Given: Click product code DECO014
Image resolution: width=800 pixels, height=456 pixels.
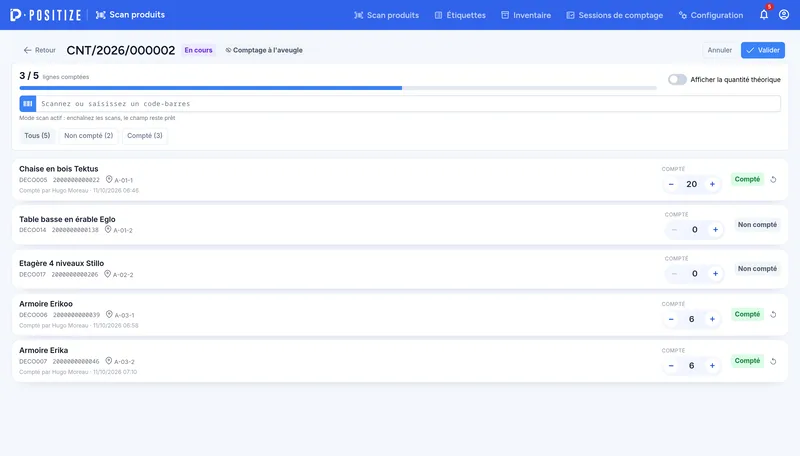Looking at the screenshot, I should coord(33,230).
